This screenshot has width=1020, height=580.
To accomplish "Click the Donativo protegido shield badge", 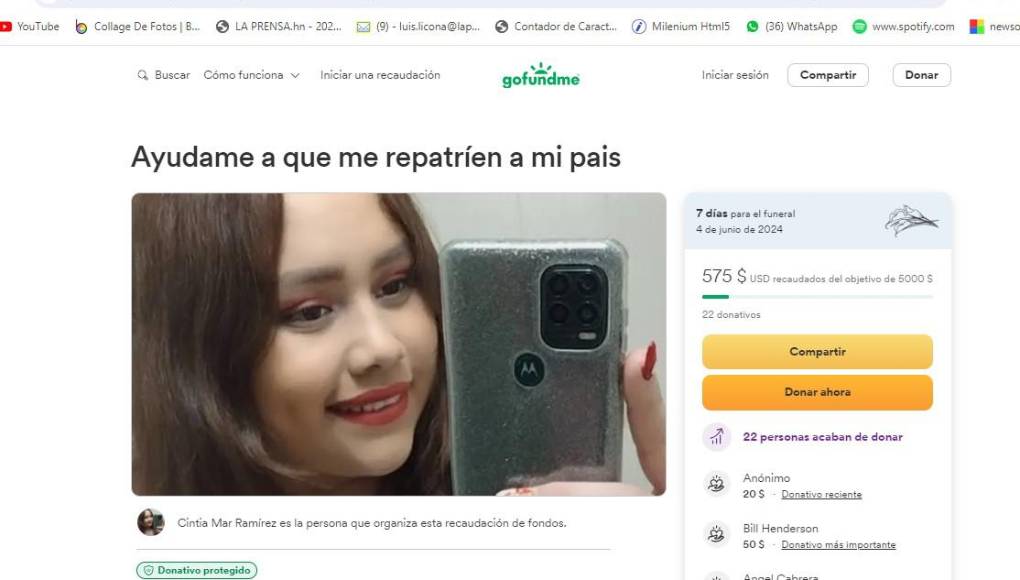I will (x=196, y=570).
